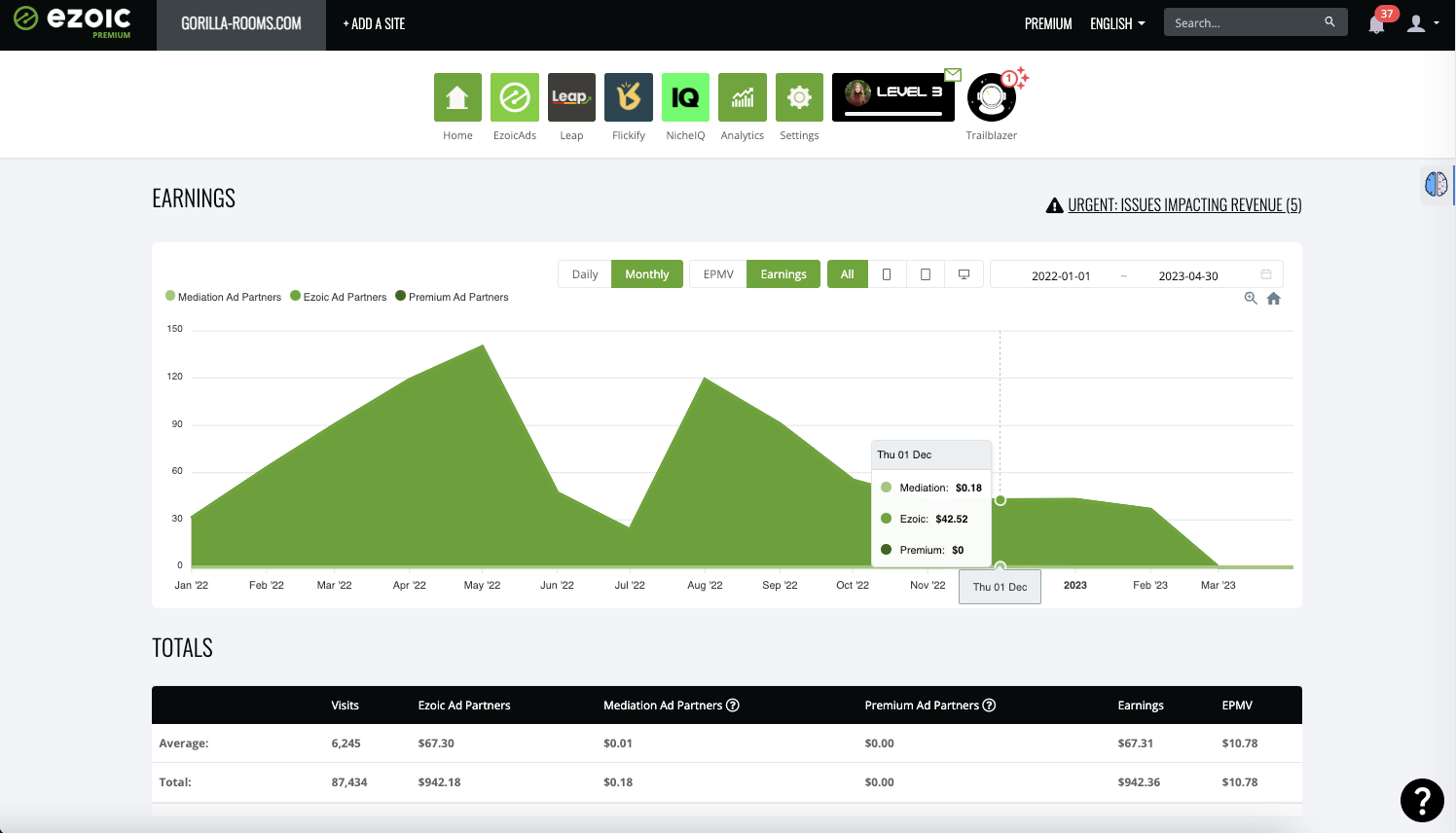The image size is (1456, 833).
Task: Click the chart zoom magnifier icon
Action: click(1251, 298)
